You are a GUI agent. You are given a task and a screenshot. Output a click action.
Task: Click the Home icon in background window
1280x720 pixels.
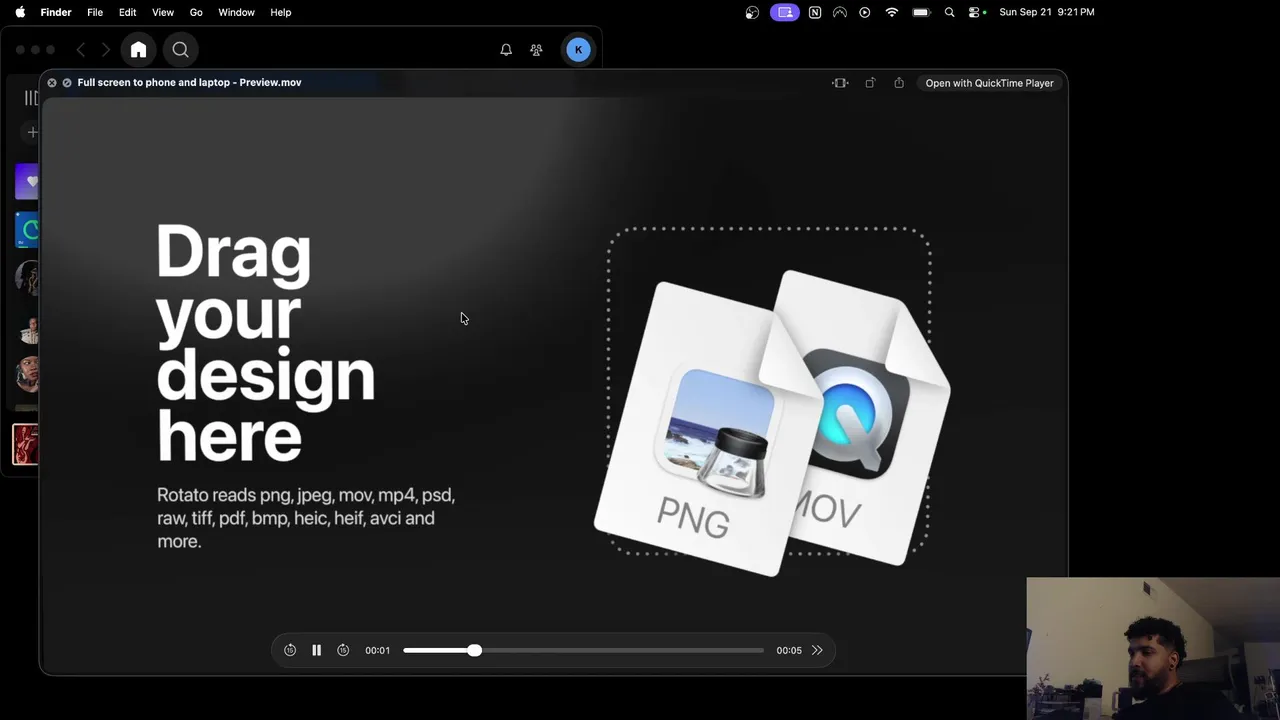coord(139,50)
